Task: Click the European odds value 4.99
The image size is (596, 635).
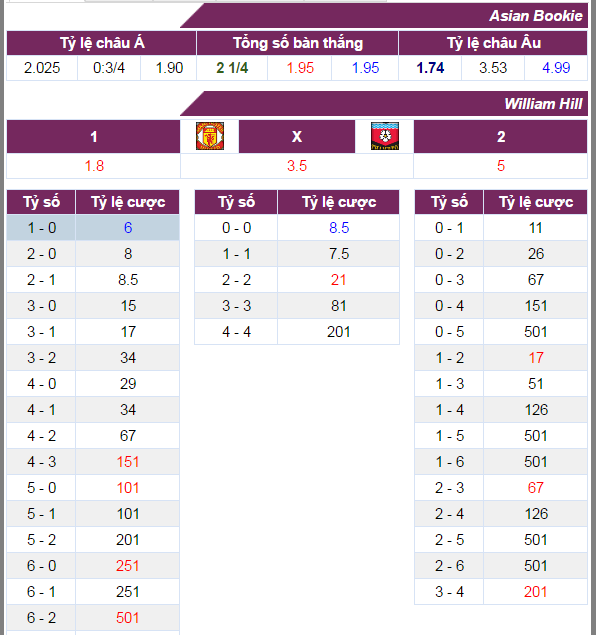Action: pyautogui.click(x=556, y=68)
